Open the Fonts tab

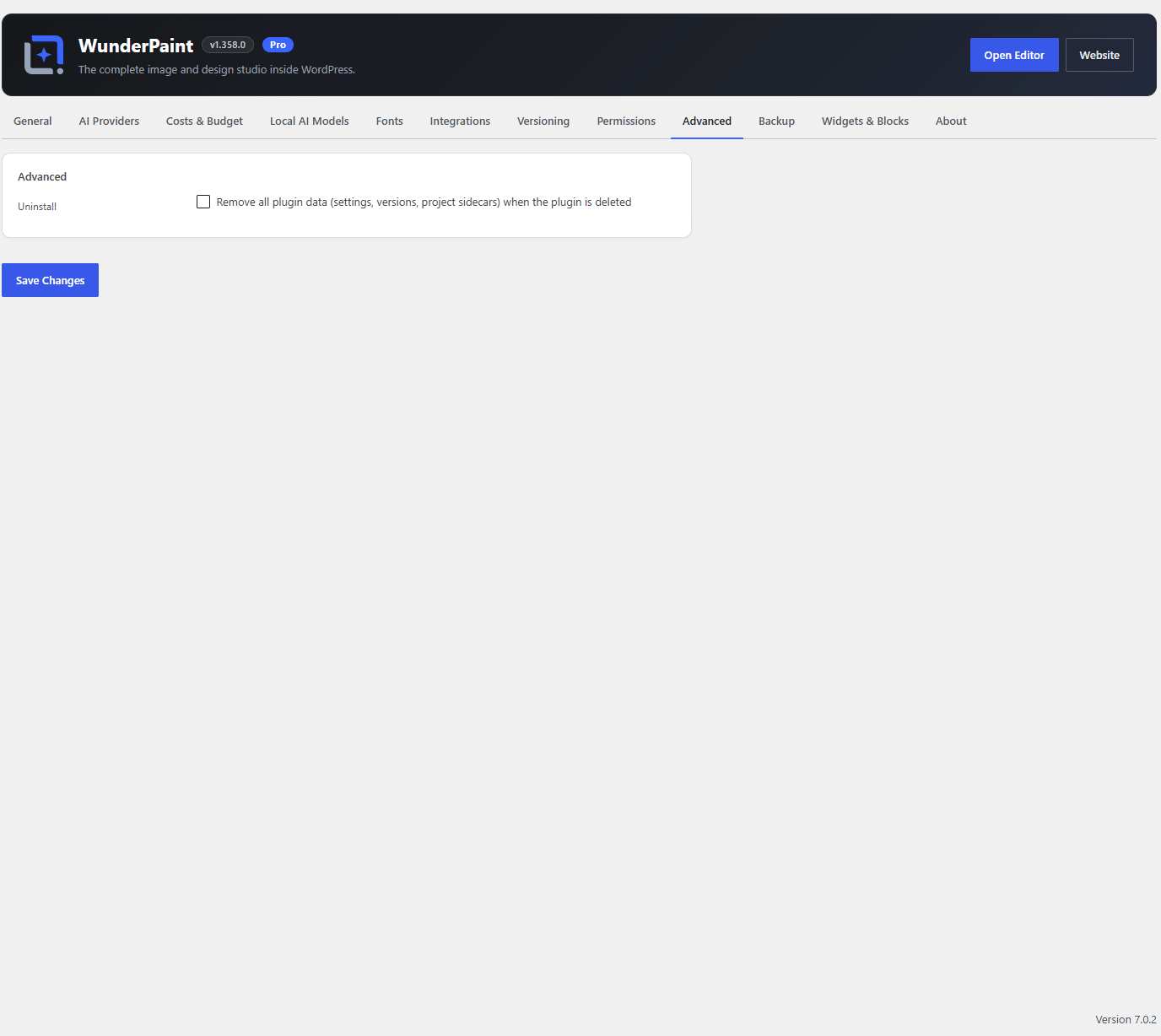point(390,121)
